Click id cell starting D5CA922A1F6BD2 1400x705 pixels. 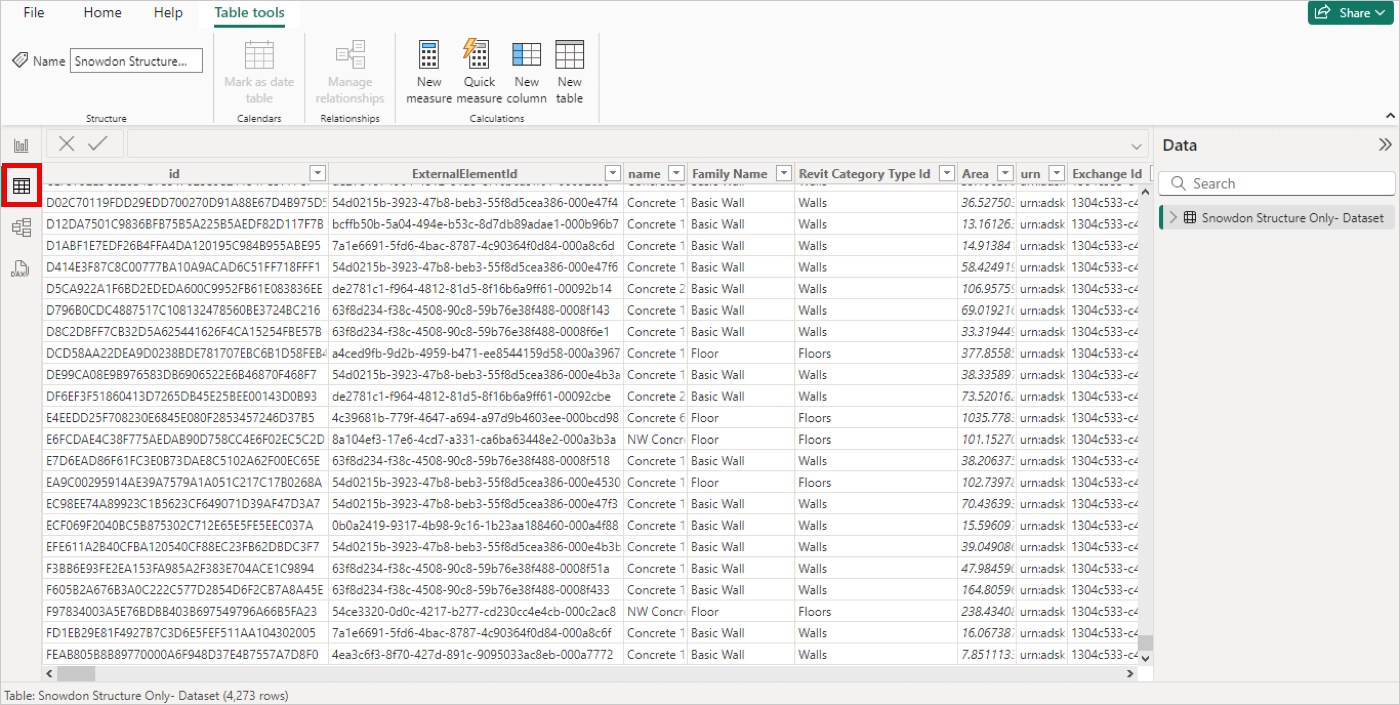pyautogui.click(x=185, y=289)
